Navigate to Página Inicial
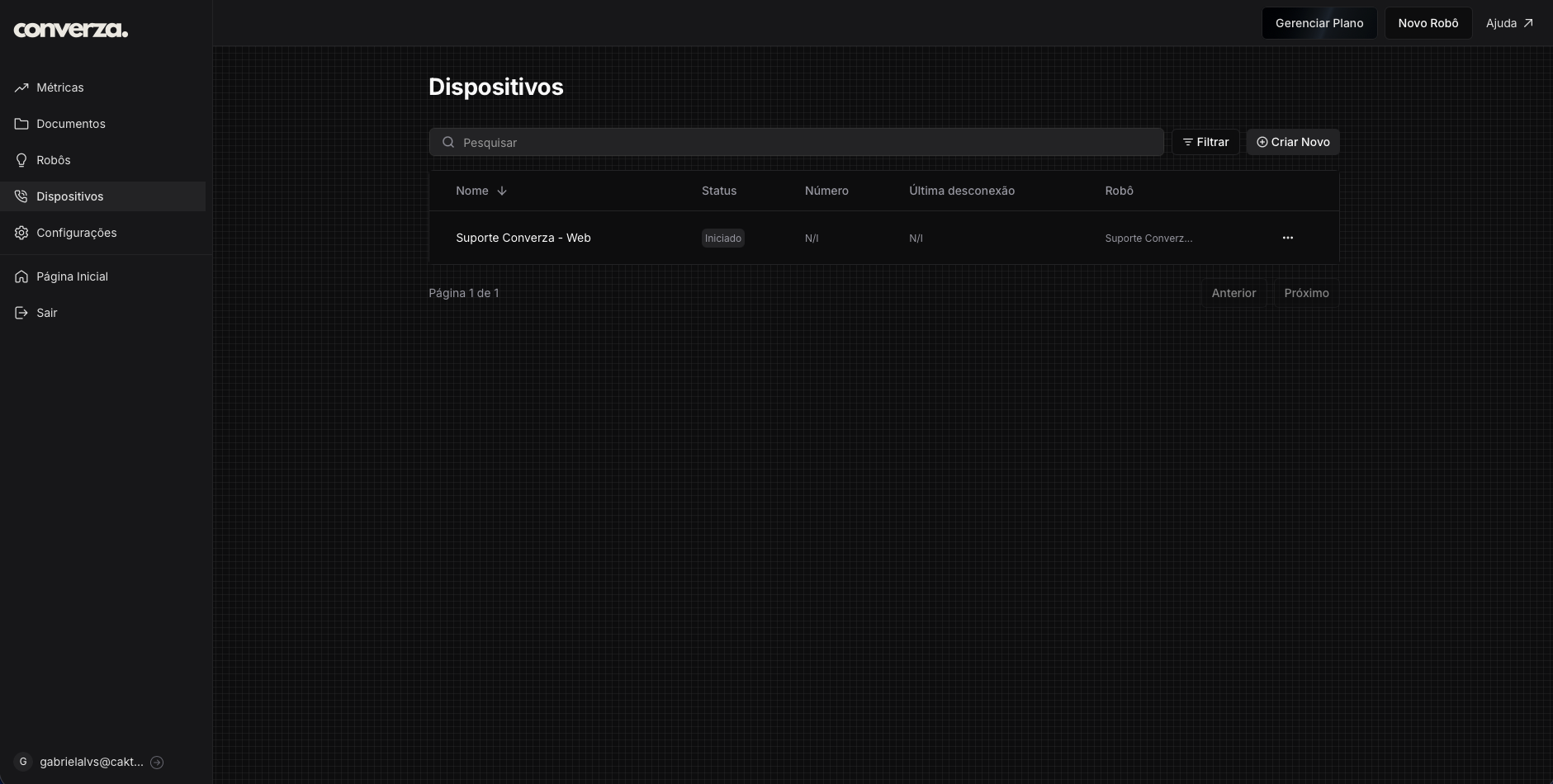Viewport: 1553px width, 784px height. 102,276
